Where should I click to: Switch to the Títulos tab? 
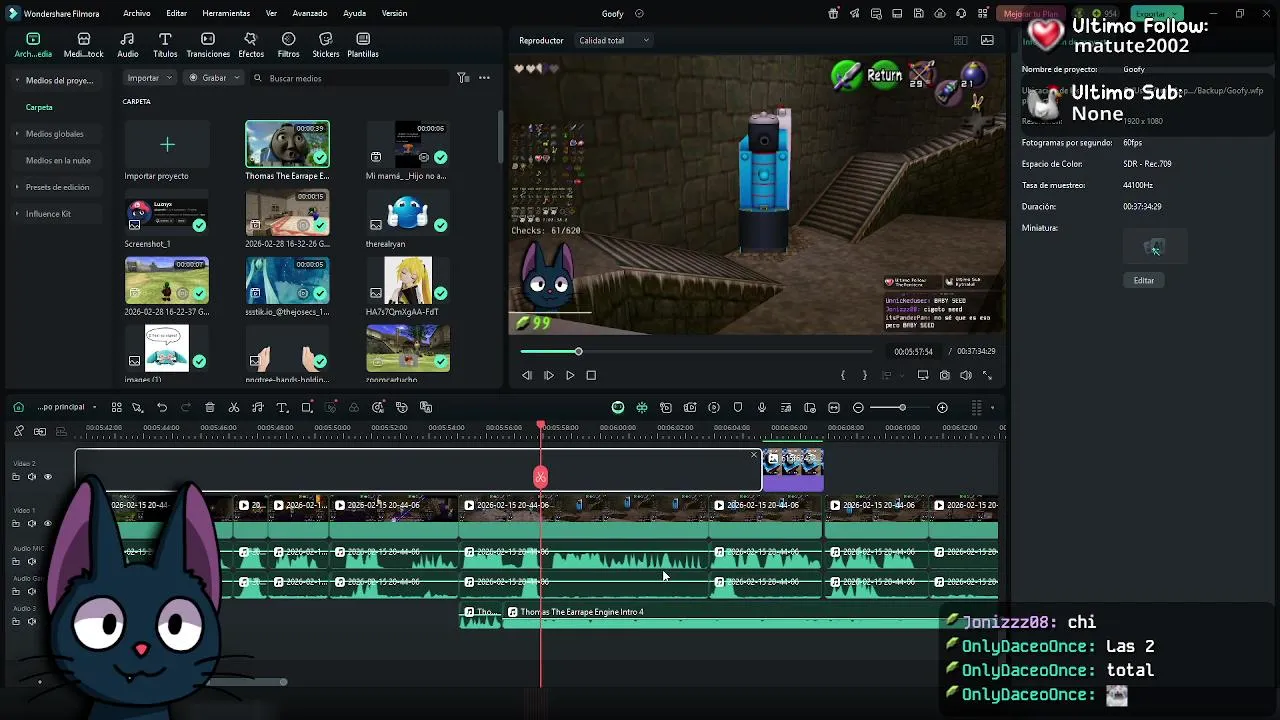coord(165,45)
